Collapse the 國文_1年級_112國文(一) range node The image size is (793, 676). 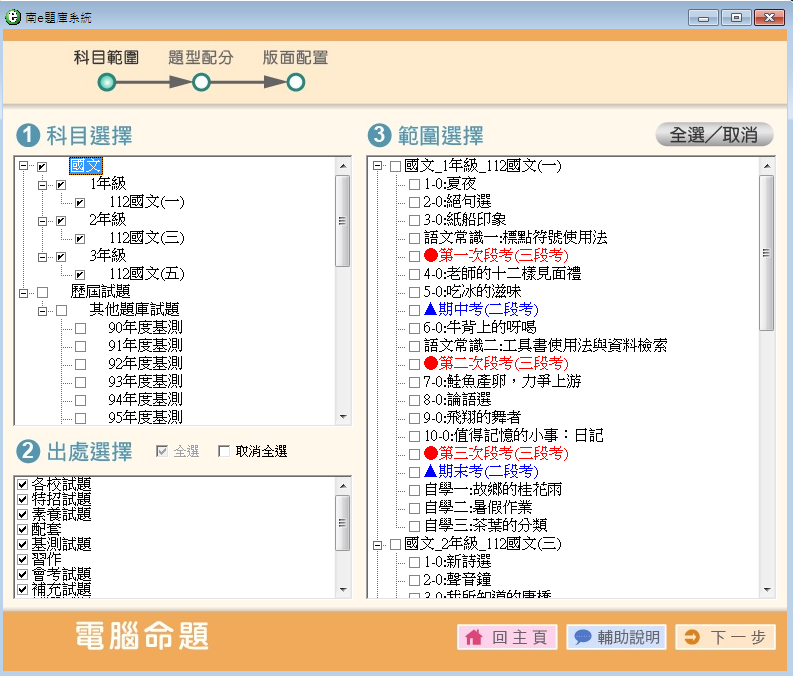coord(378,166)
